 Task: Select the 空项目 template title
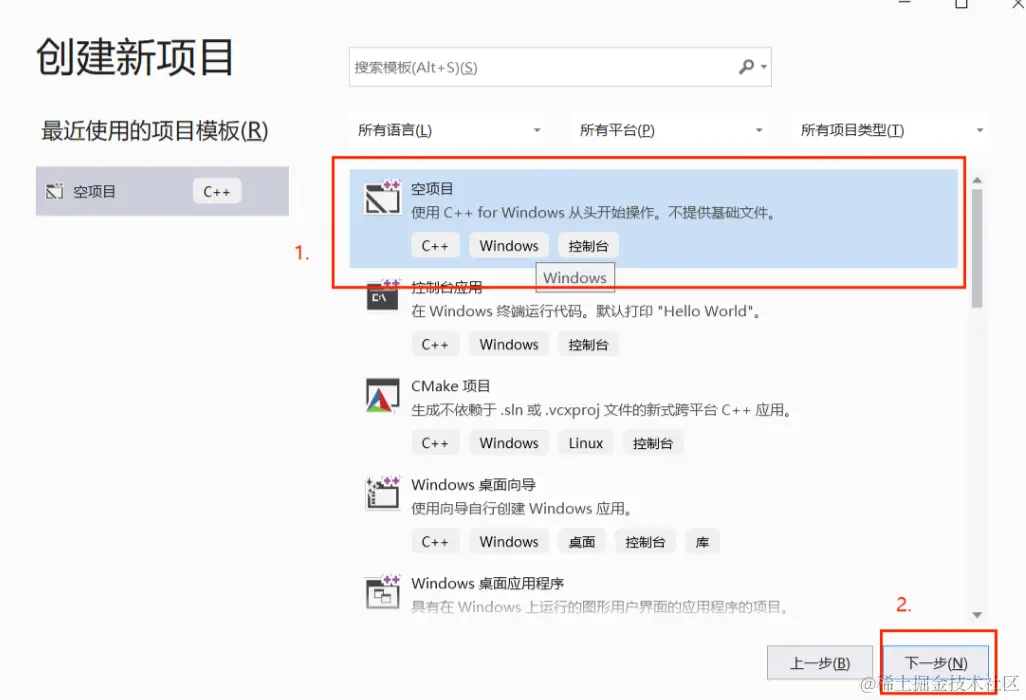432,188
